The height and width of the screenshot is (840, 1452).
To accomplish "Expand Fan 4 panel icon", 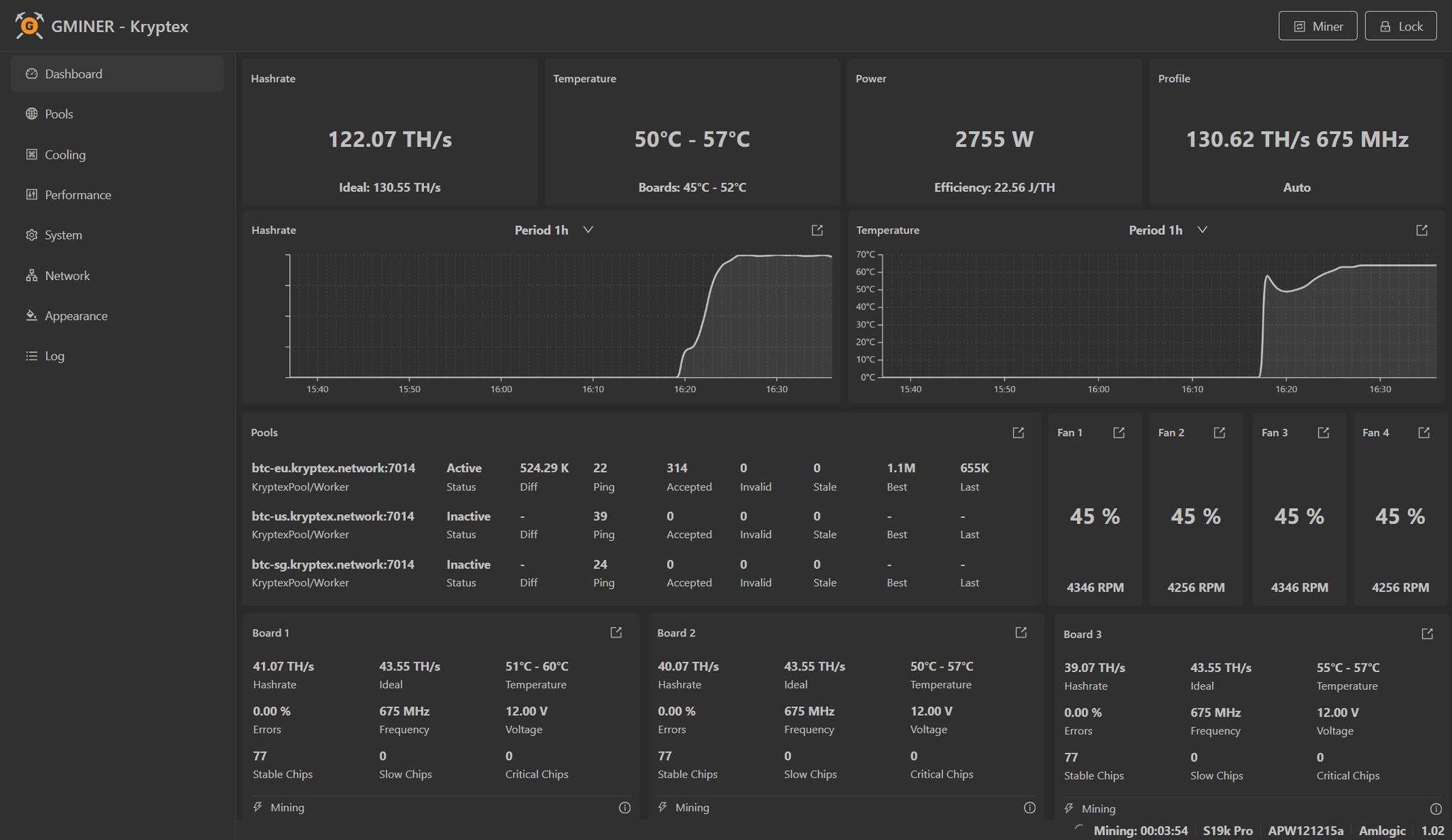I will tap(1424, 432).
